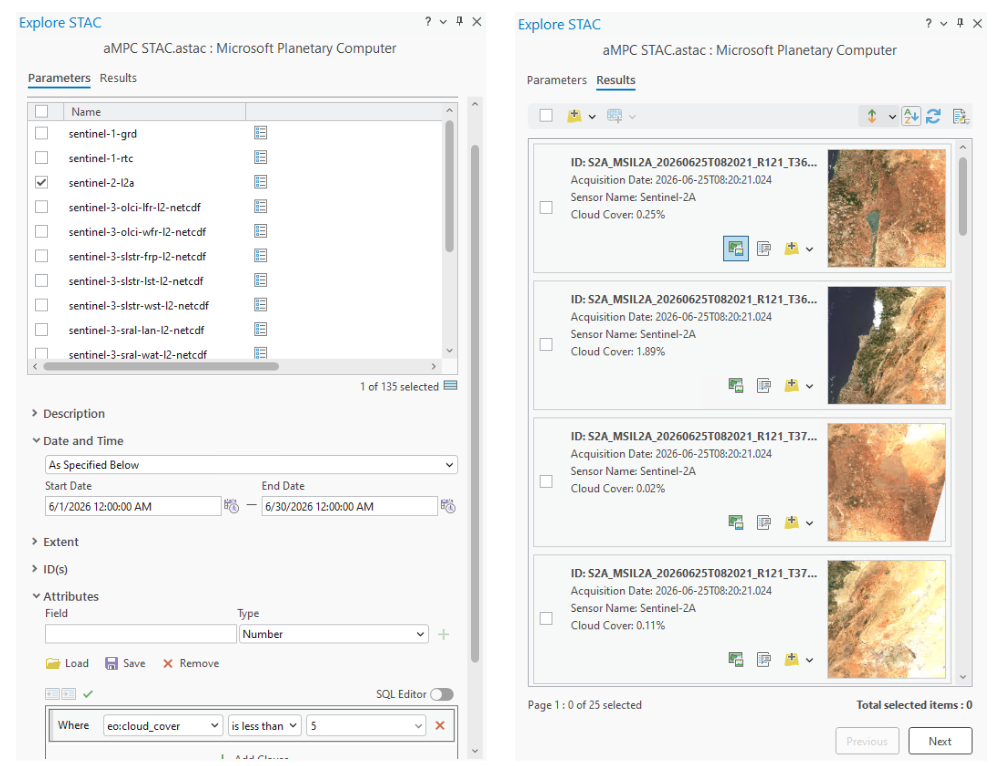Open sort field dropdown arrow in Results
Viewport: 1000px width, 766px height.
pos(892,117)
